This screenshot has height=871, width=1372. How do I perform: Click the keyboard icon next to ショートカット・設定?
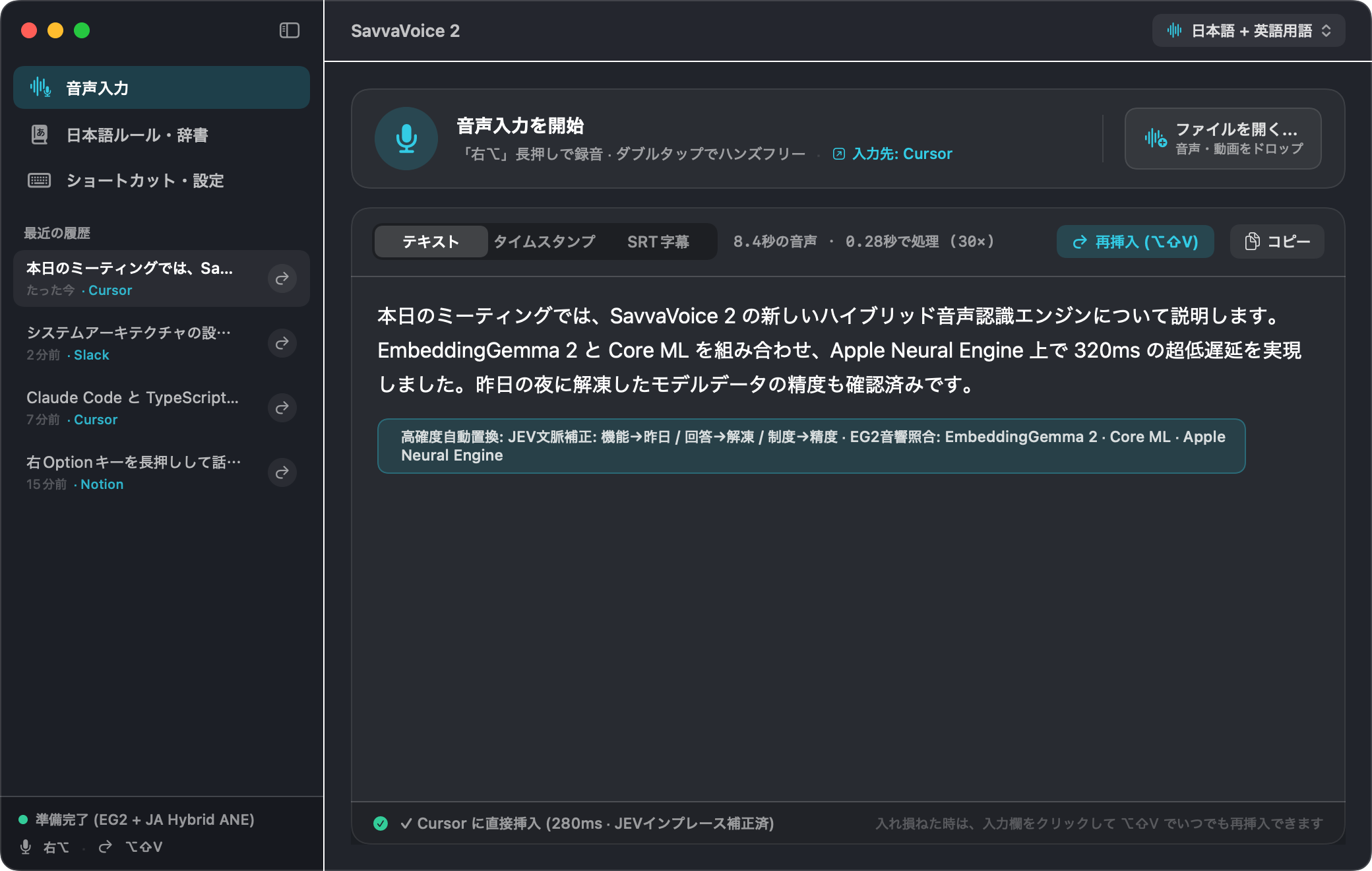pos(40,180)
